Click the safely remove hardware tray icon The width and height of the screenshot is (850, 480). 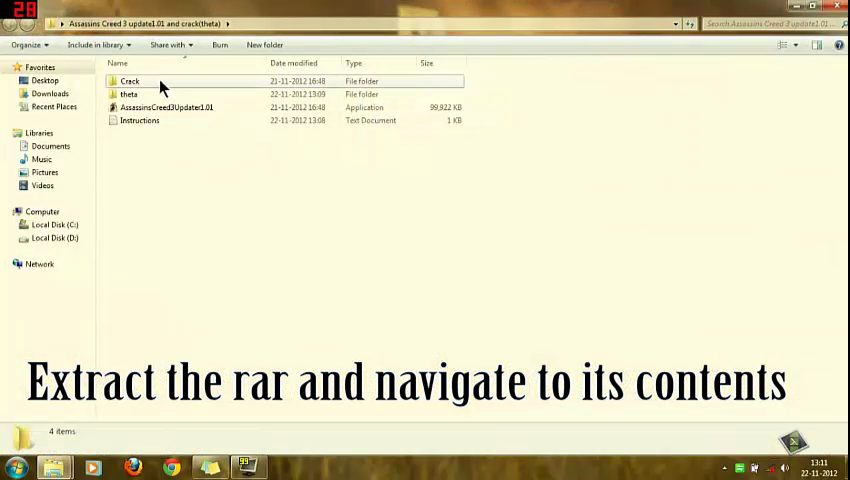pyautogui.click(x=755, y=468)
